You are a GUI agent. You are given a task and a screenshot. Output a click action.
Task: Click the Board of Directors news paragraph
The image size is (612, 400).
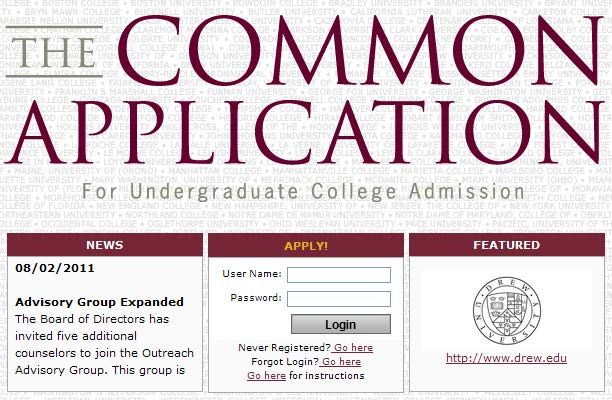click(x=104, y=344)
